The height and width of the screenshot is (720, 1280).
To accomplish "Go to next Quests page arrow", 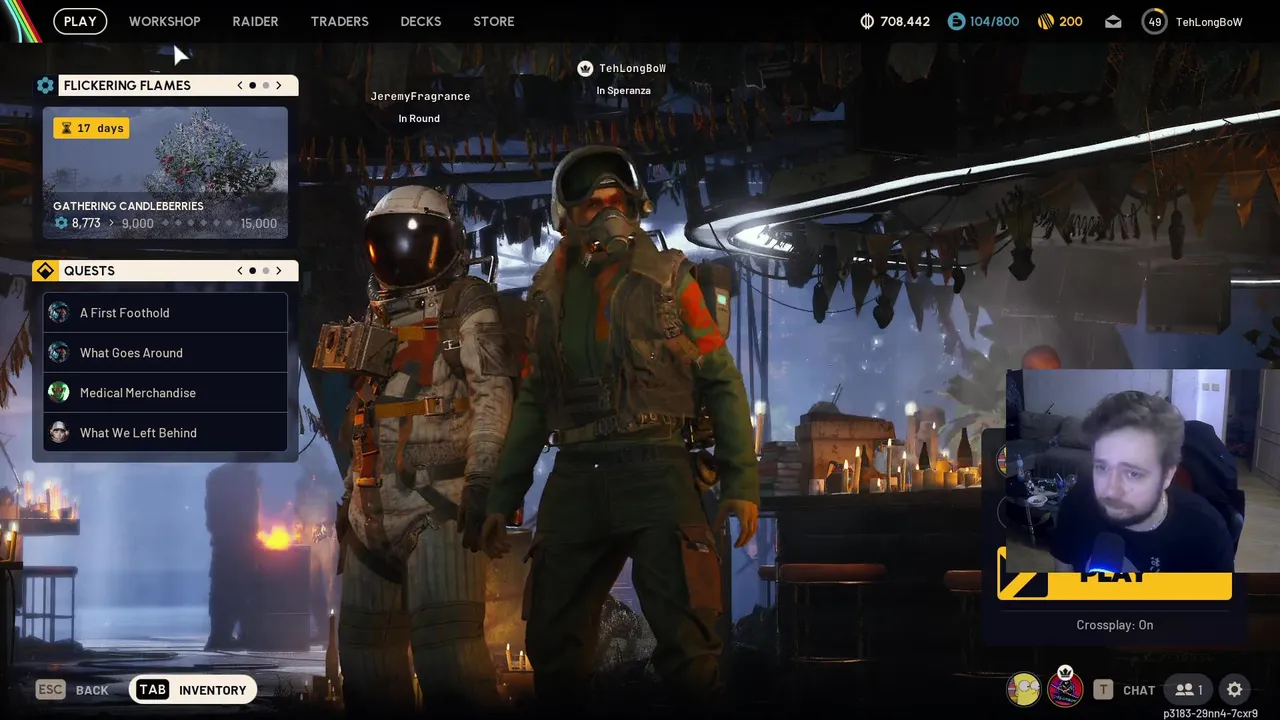I will point(279,271).
